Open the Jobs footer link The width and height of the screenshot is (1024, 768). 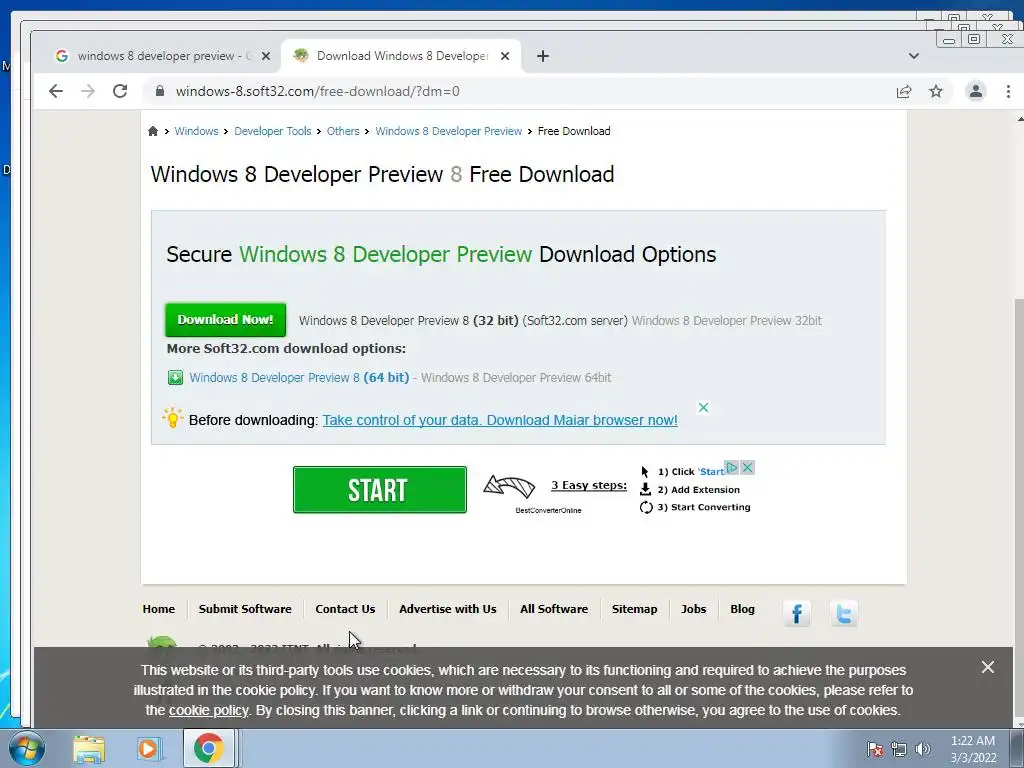coord(694,609)
